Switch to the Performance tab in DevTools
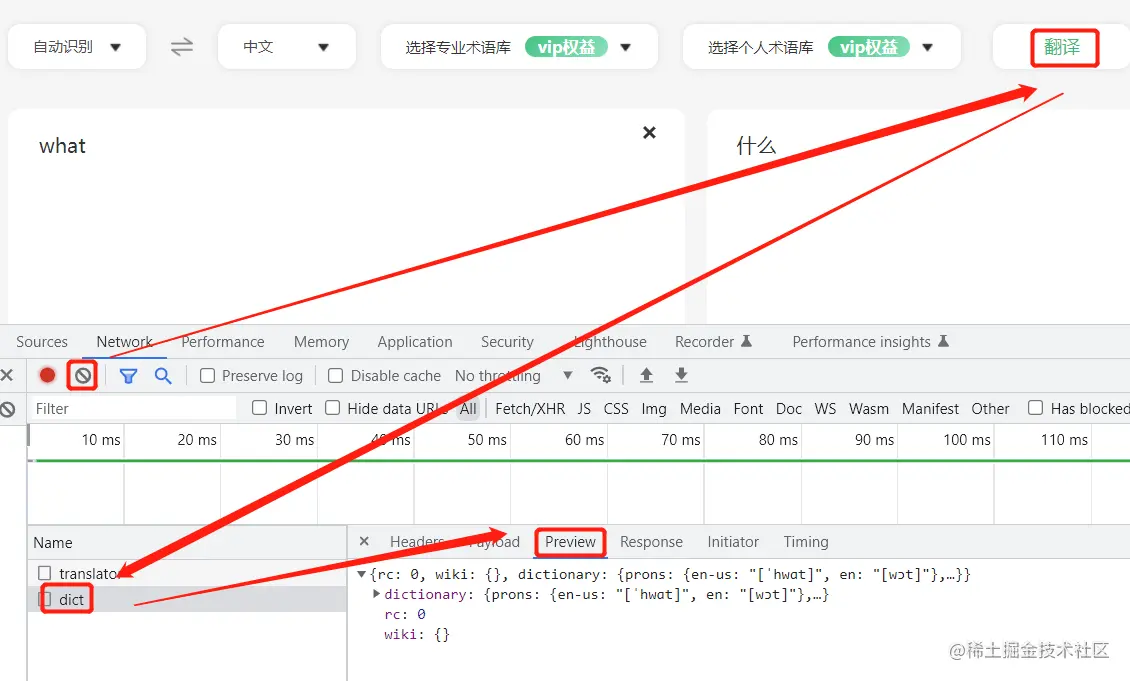The width and height of the screenshot is (1130, 681). pyautogui.click(x=223, y=342)
